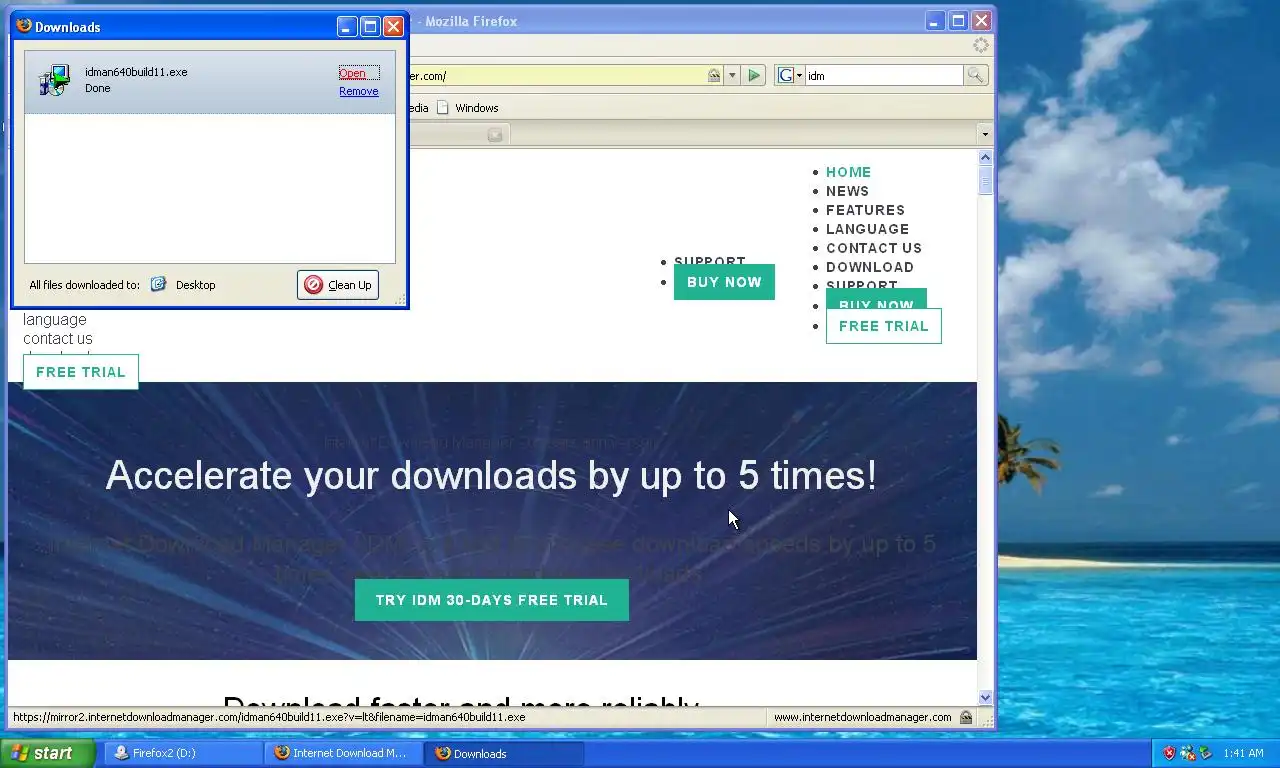Open LANGUAGE in site navigation
This screenshot has height=768, width=1280.
click(867, 229)
